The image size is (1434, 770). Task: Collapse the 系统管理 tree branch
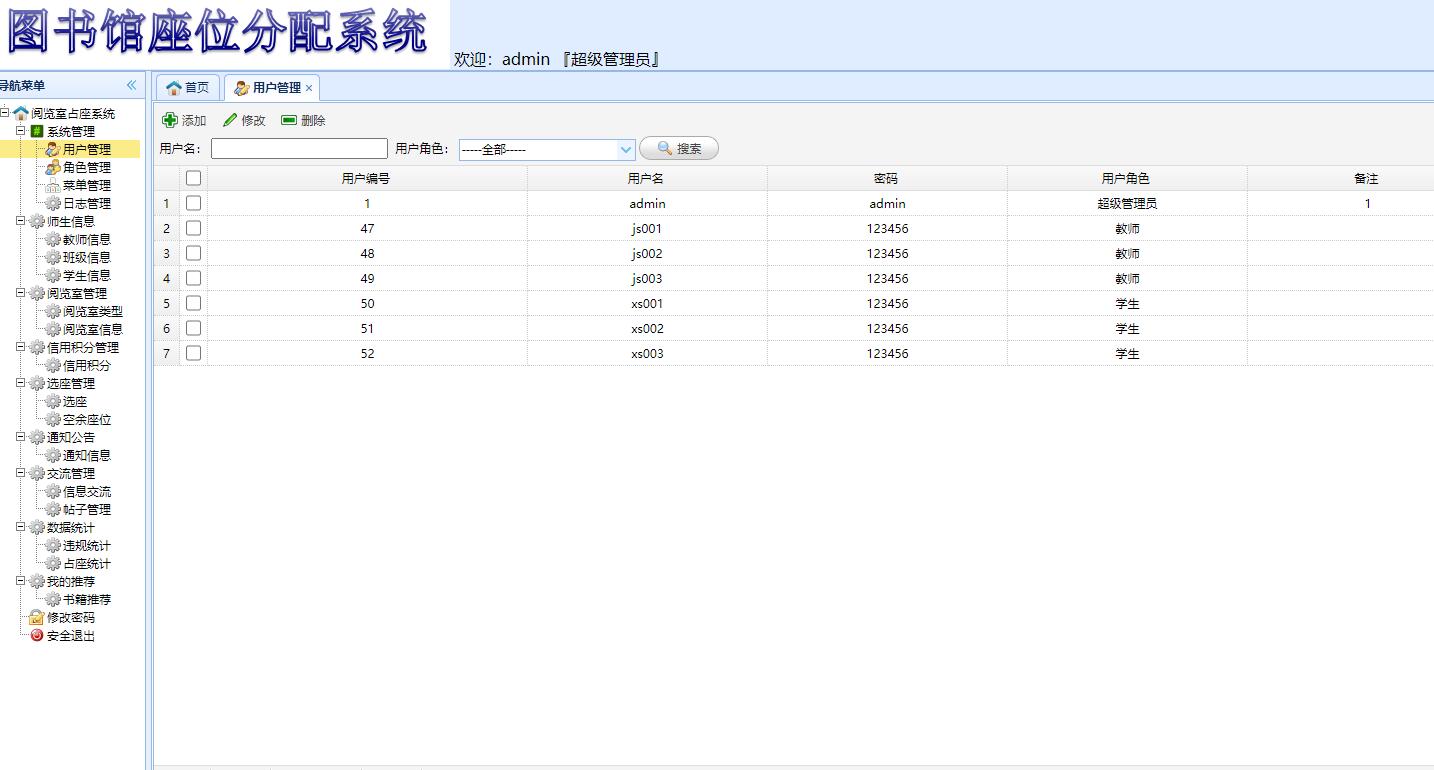tap(18, 130)
